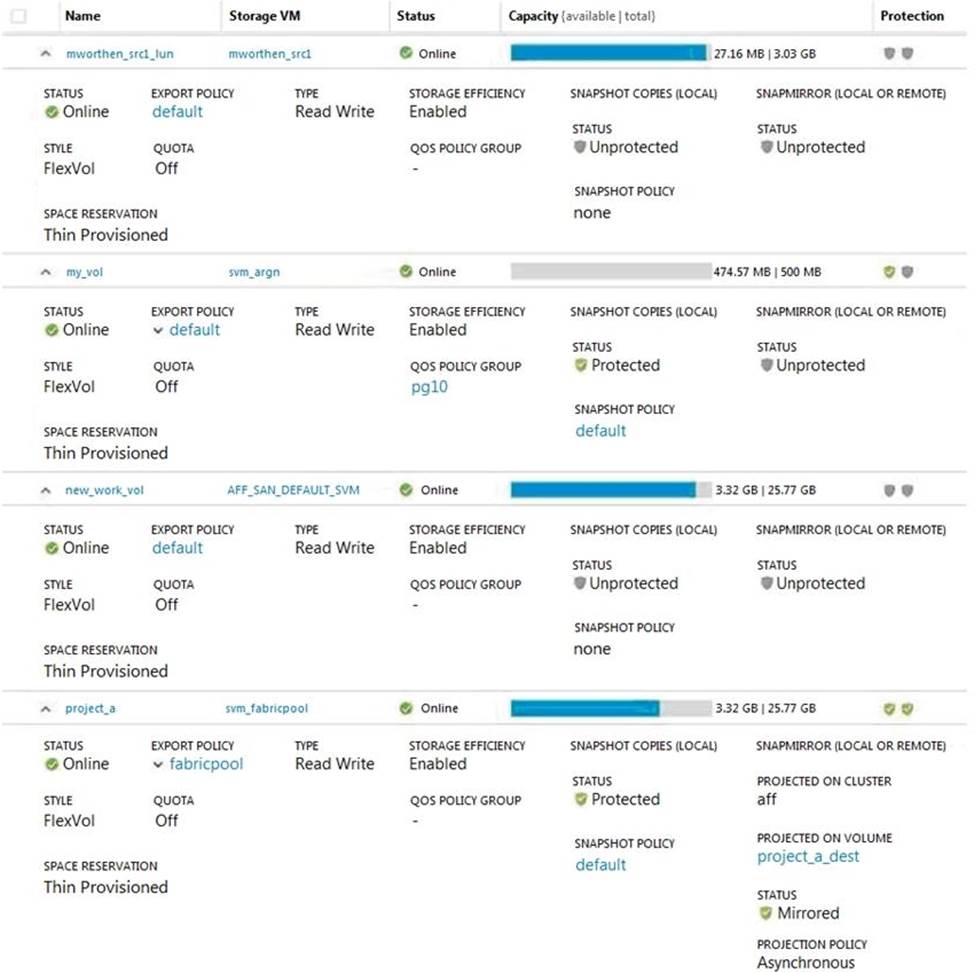Viewport: 974px width, 973px height.
Task: Tick the select-all checkbox in header
Action: (x=18, y=16)
